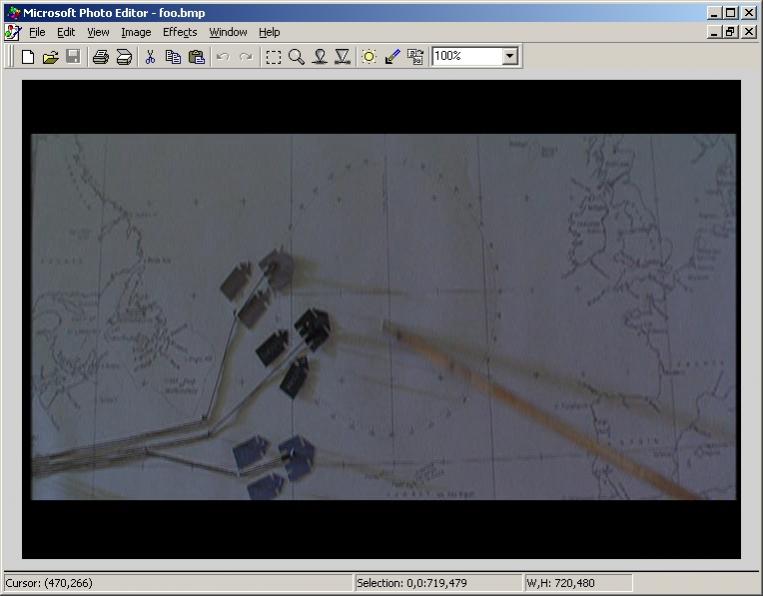The width and height of the screenshot is (763, 596).
Task: Click the Print icon in the toolbar
Action: click(100, 57)
